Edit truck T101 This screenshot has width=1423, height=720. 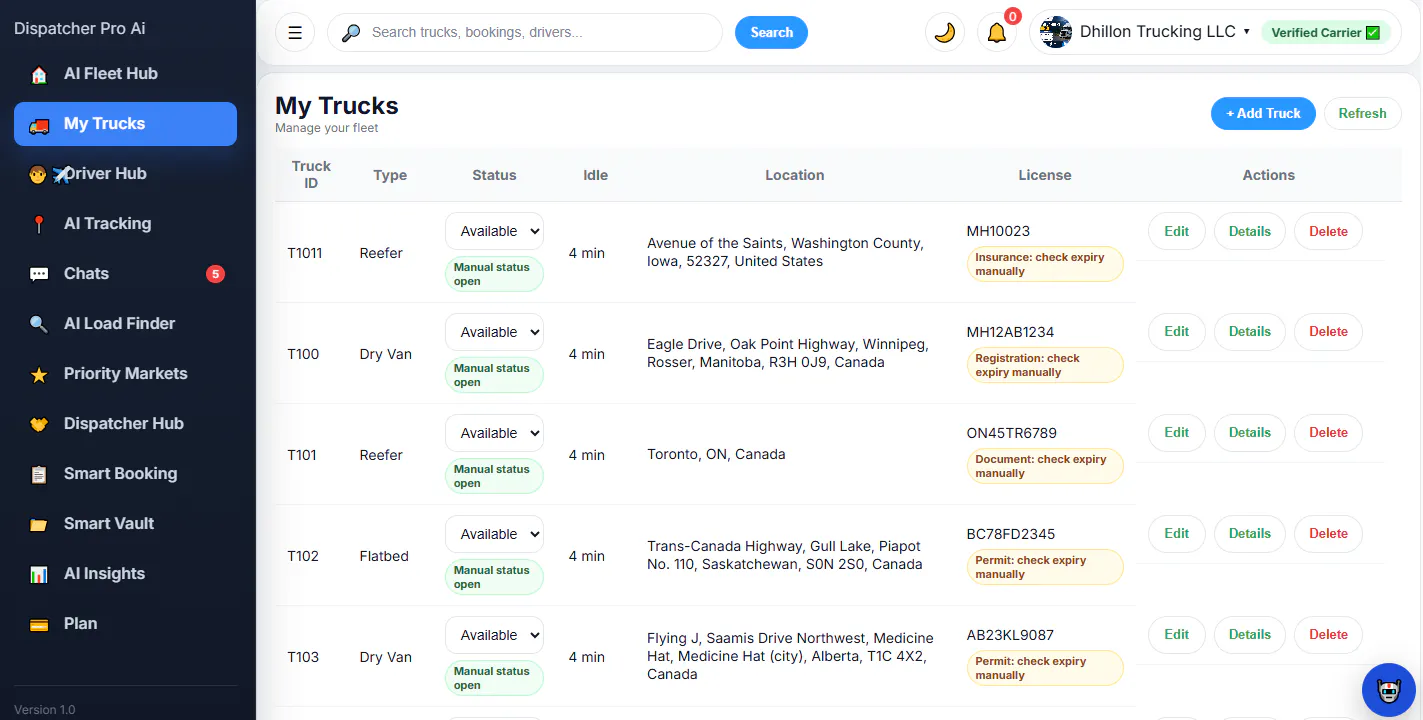[x=1176, y=433]
